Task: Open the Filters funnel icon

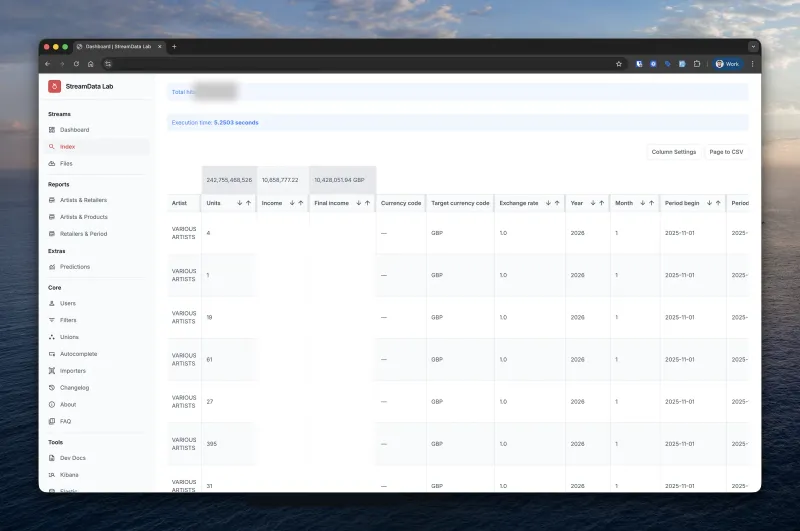Action: click(x=52, y=320)
